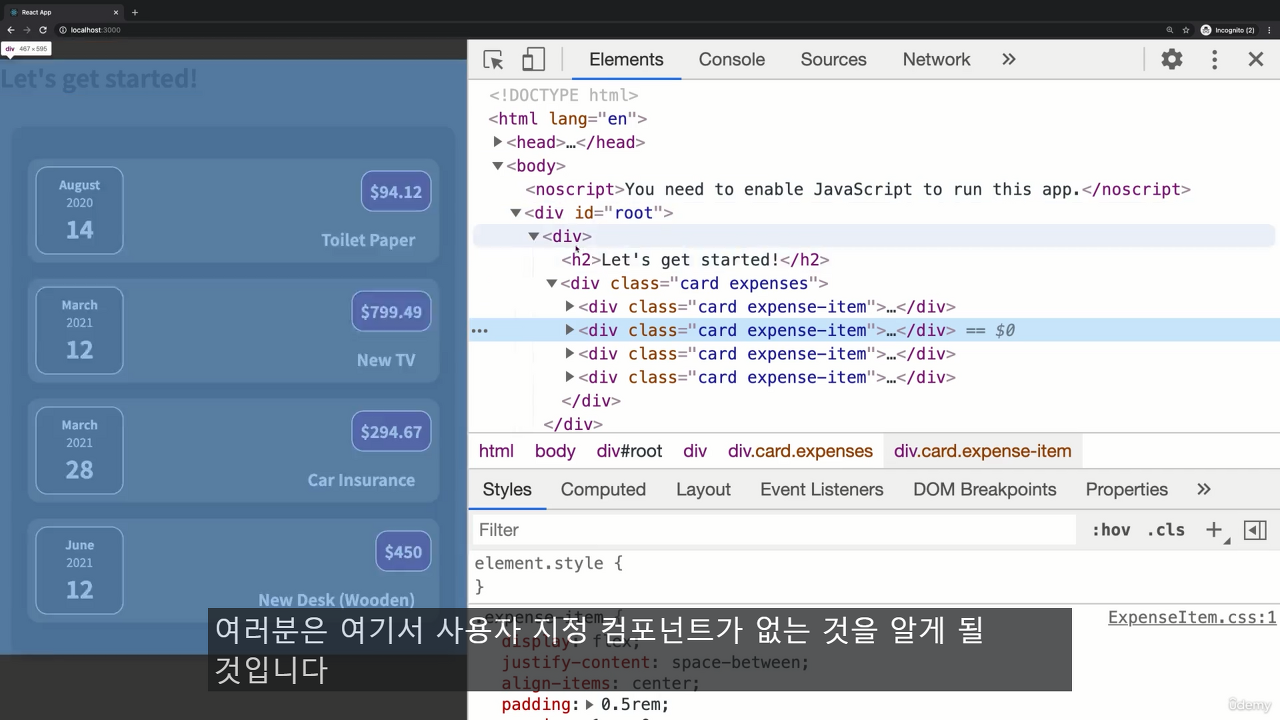Open the Event Listeners tab

(822, 489)
